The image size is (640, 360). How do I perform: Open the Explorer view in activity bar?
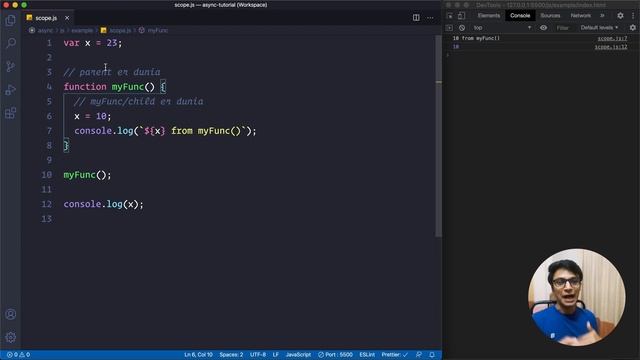[11, 20]
